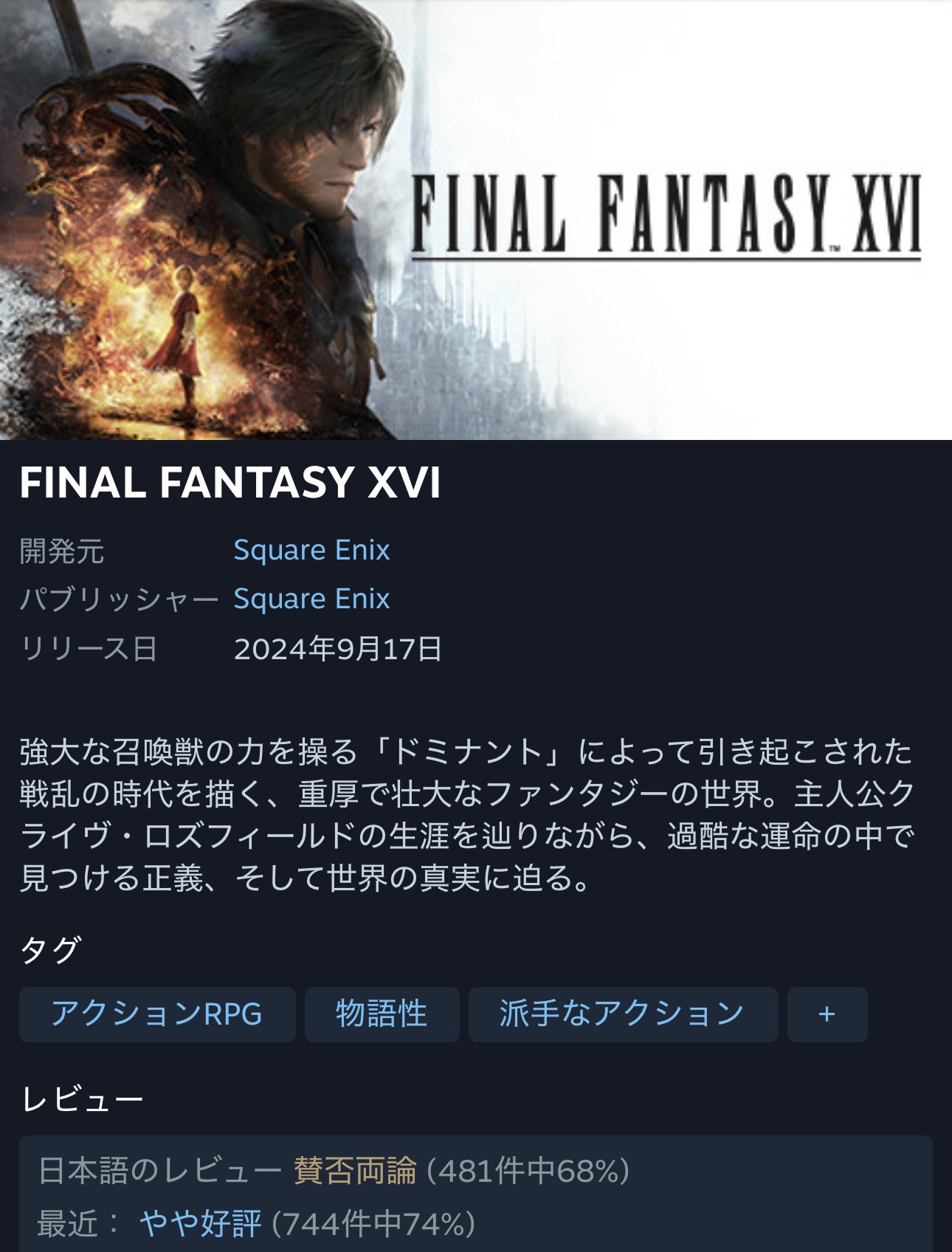Image resolution: width=952 pixels, height=1252 pixels.
Task: Click the 481件中68% review count
Action: 528,1171
